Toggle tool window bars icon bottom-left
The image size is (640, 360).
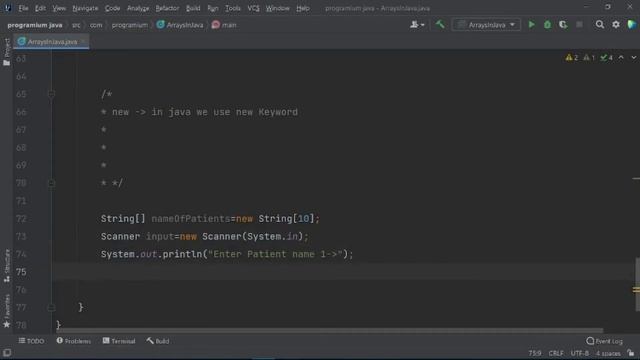[x=7, y=353]
